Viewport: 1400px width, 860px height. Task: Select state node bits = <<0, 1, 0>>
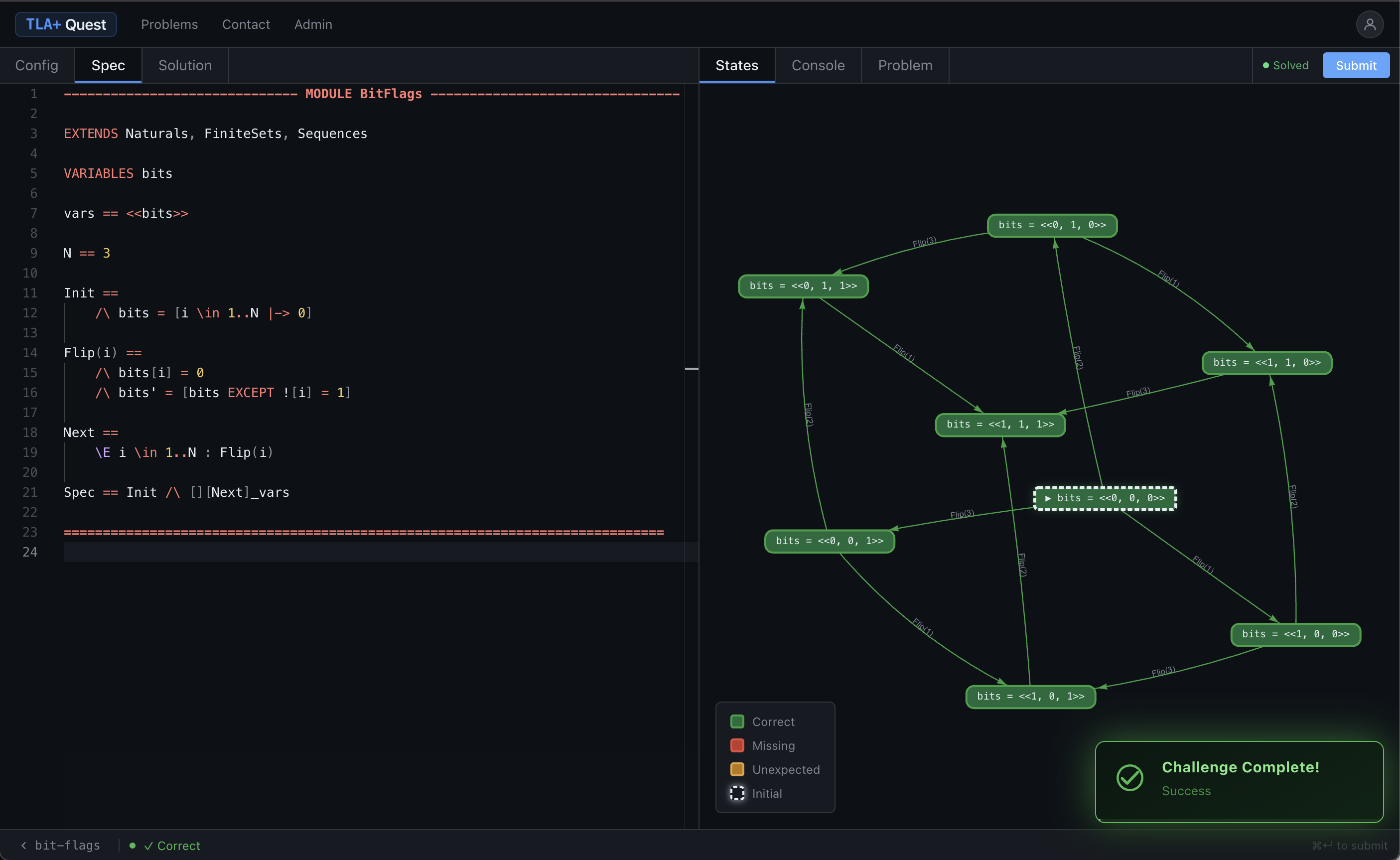pyautogui.click(x=1052, y=225)
